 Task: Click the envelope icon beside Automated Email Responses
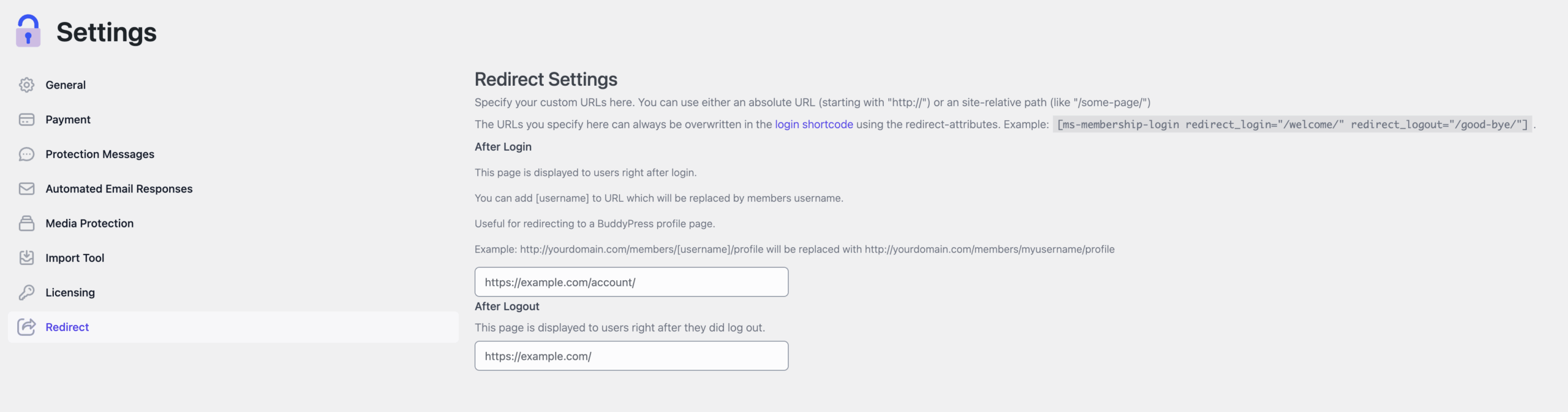(27, 188)
